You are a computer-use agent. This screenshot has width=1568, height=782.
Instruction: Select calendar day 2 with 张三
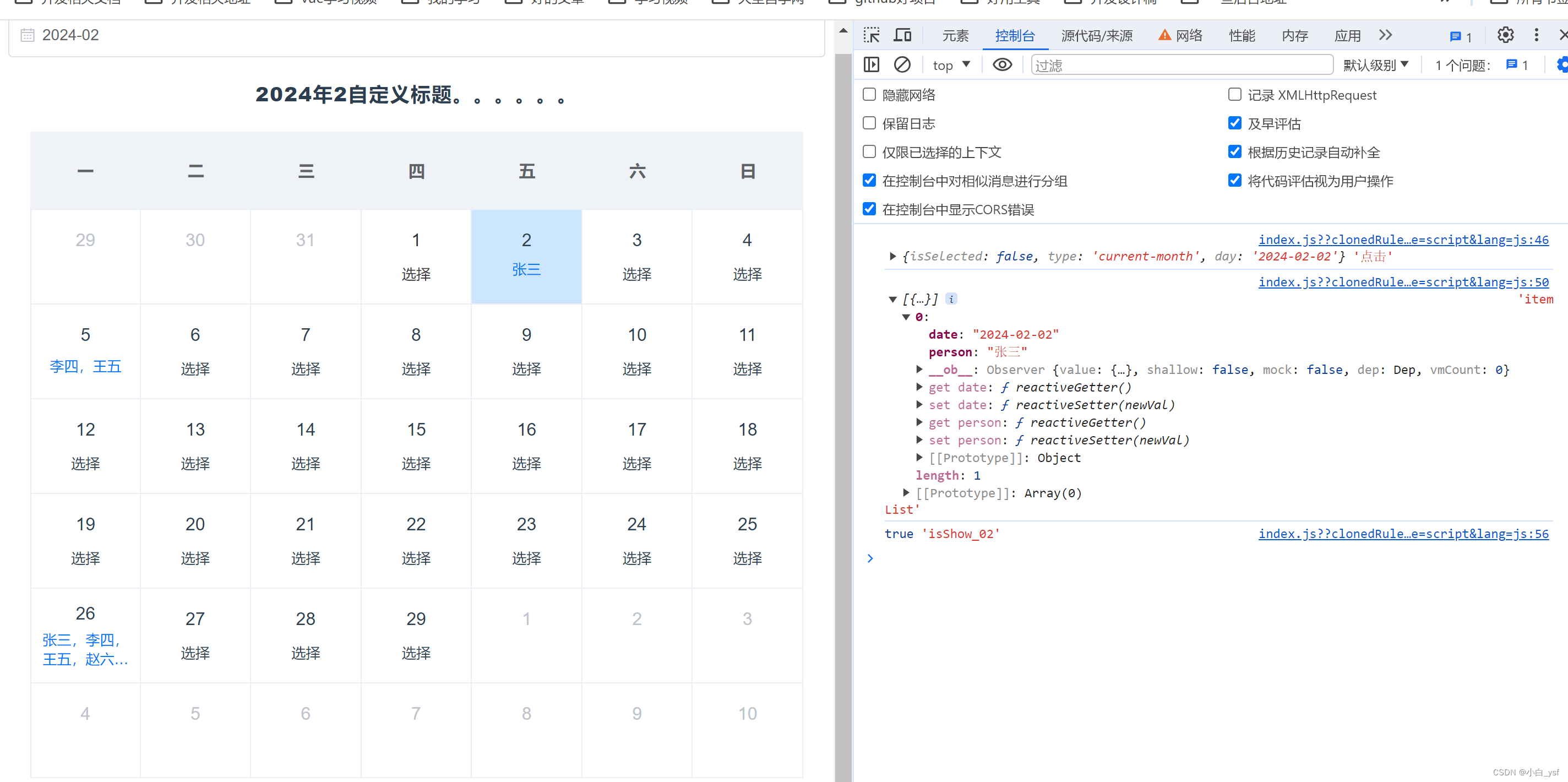pos(526,257)
